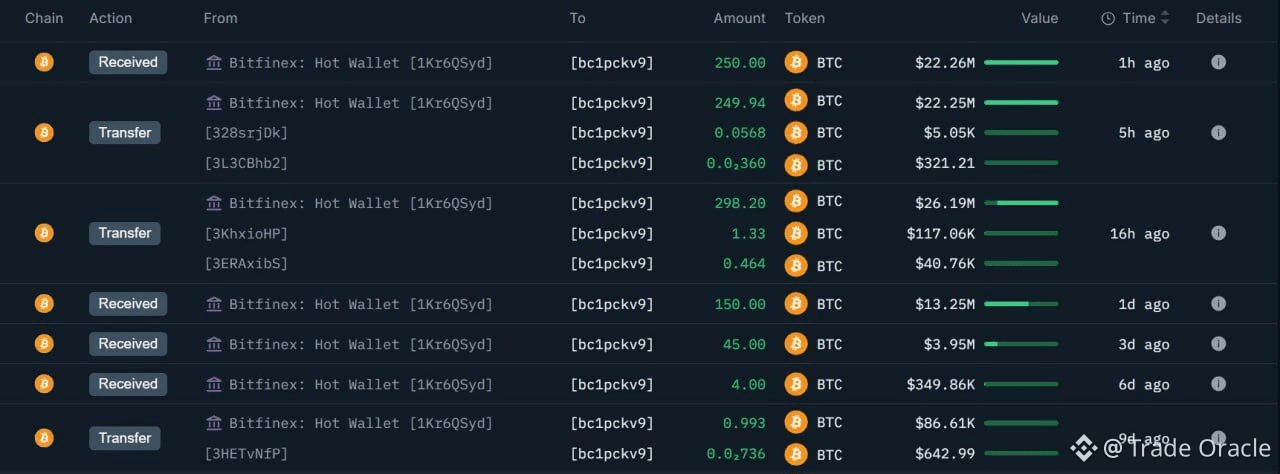The width and height of the screenshot is (1280, 474).
Task: Click BTC token icon on 45.00 row
Action: pyautogui.click(x=796, y=344)
